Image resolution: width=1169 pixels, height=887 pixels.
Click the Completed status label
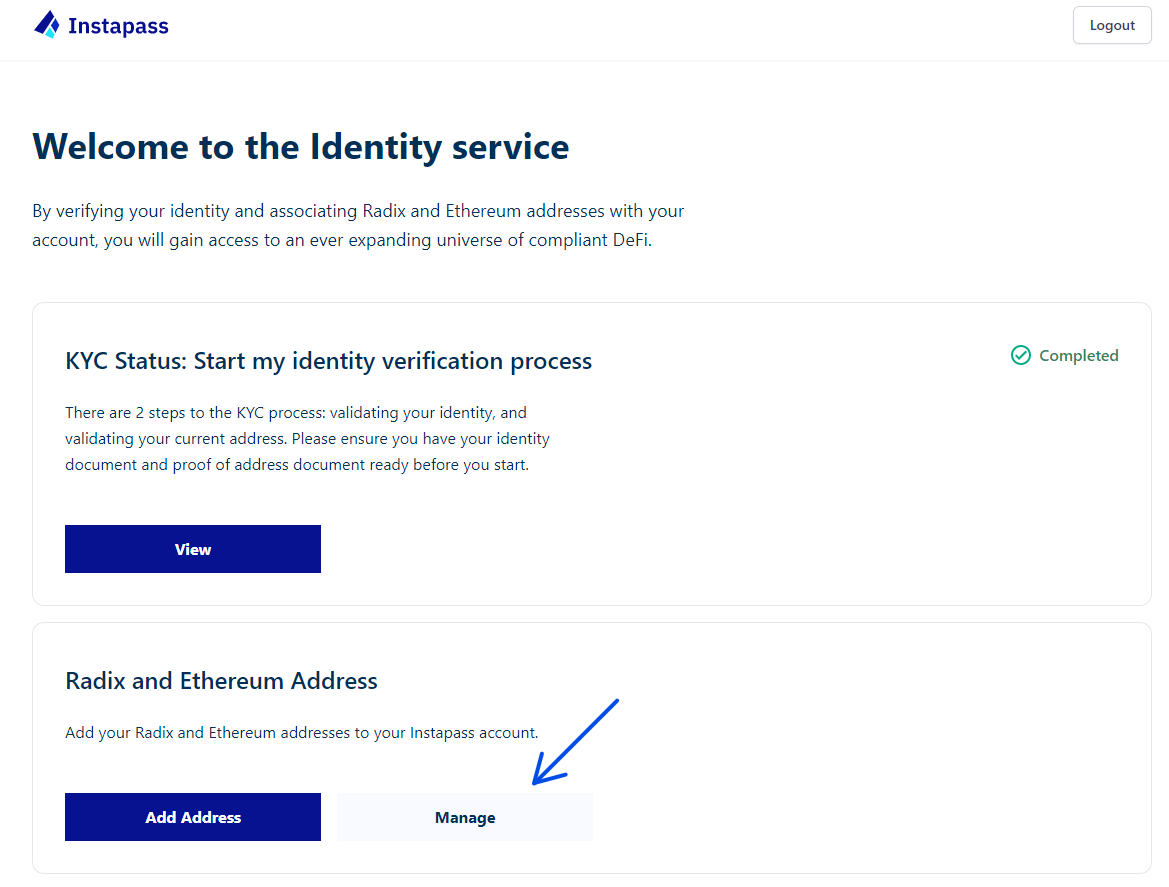(1078, 356)
